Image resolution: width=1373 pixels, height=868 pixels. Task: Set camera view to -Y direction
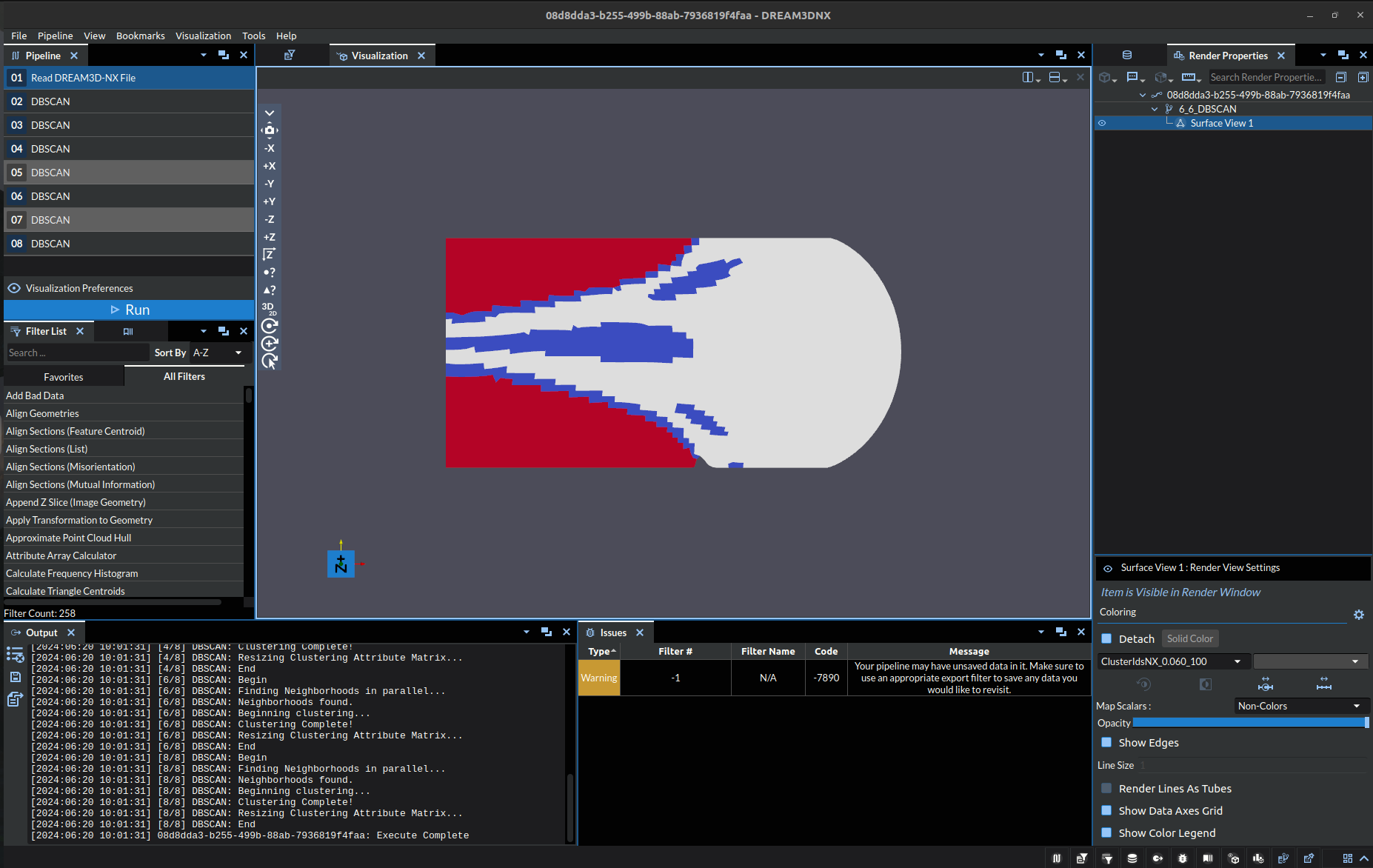pos(270,184)
